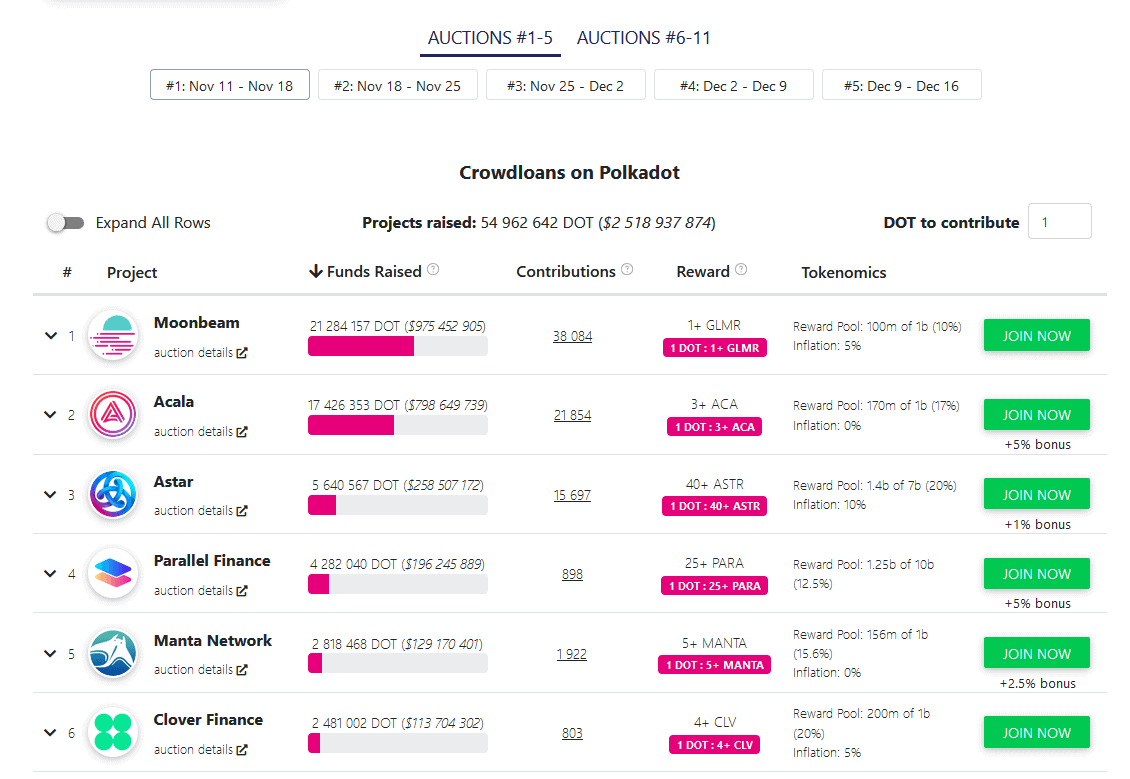Image resolution: width=1130 pixels, height=779 pixels.
Task: Click JOIN NOW for Acala
Action: pos(1036,415)
